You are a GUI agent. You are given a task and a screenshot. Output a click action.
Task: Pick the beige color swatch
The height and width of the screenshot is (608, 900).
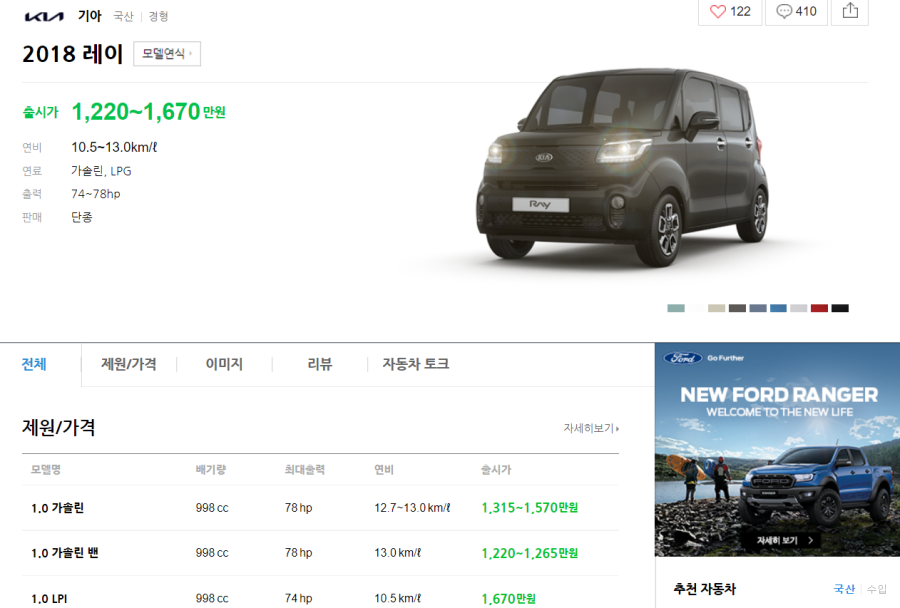tap(716, 308)
